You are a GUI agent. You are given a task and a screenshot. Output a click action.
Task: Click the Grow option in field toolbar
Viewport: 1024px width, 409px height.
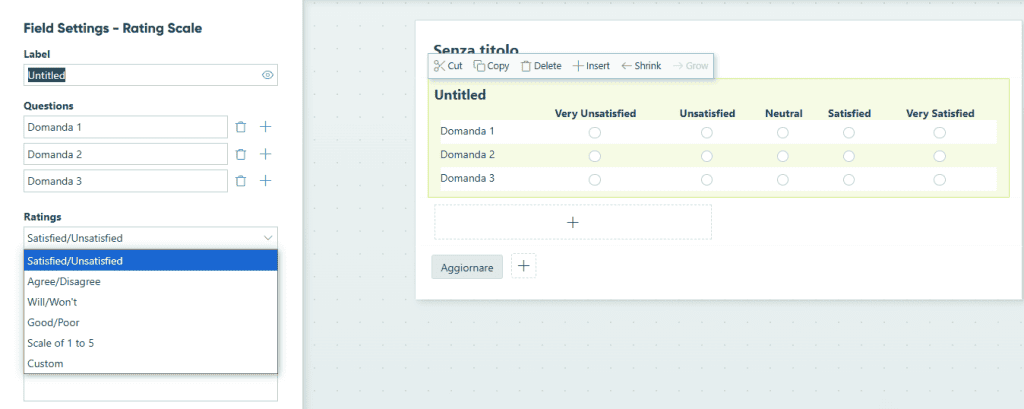690,66
